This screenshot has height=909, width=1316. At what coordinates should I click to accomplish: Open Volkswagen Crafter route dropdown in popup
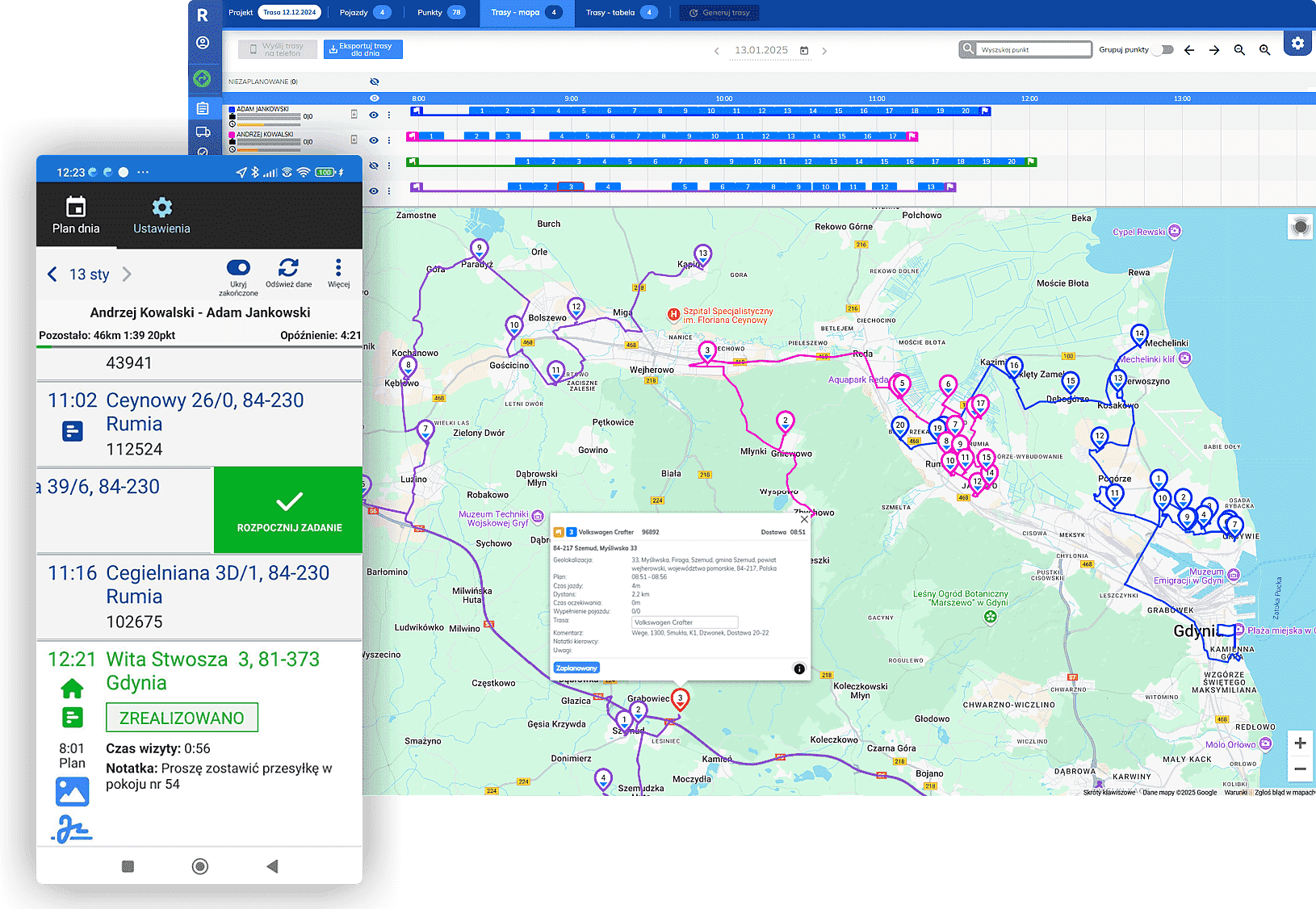[x=685, y=622]
